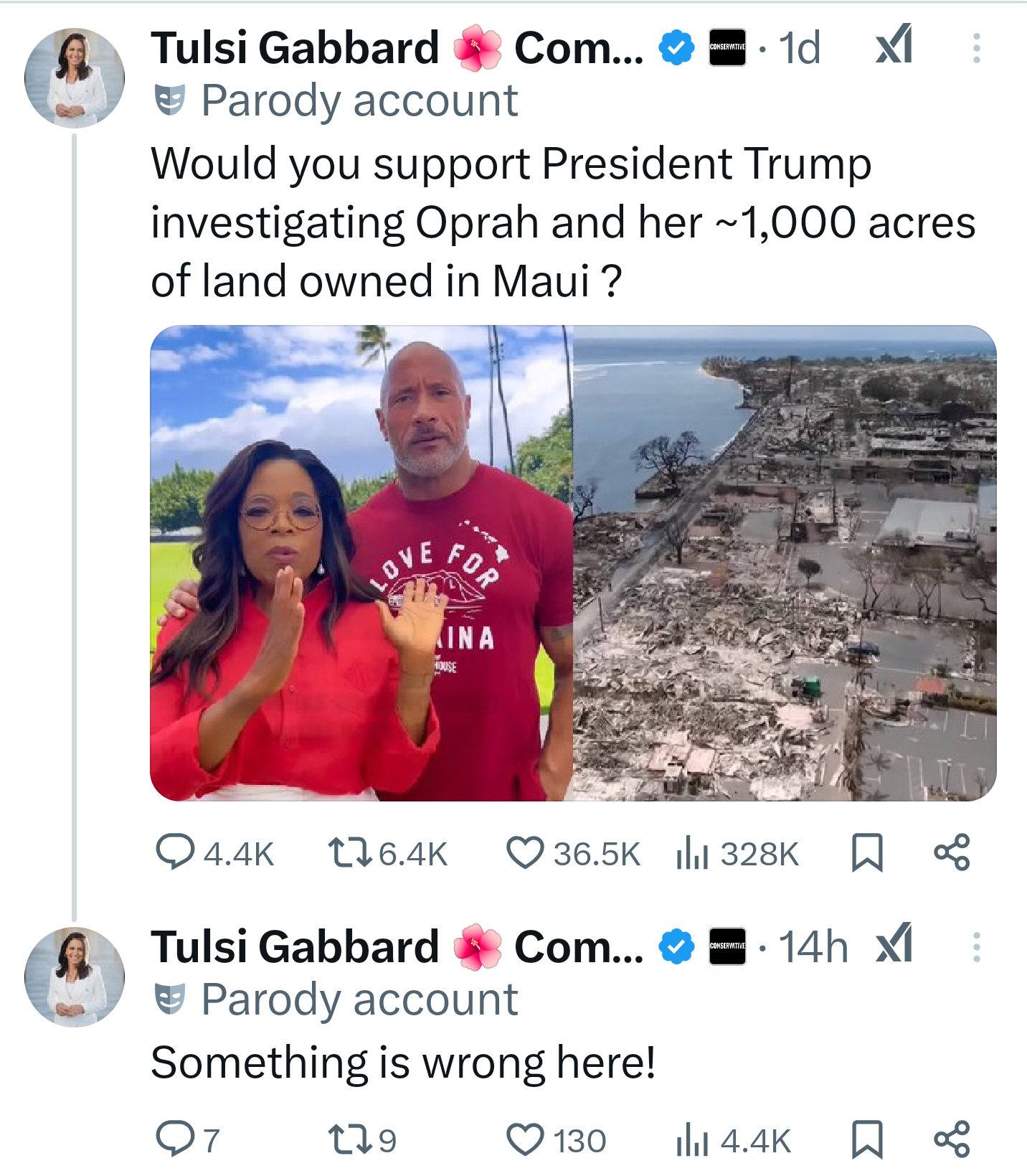The height and width of the screenshot is (1176, 1027).
Task: Like the tweet with 130 likes
Action: (525, 1139)
